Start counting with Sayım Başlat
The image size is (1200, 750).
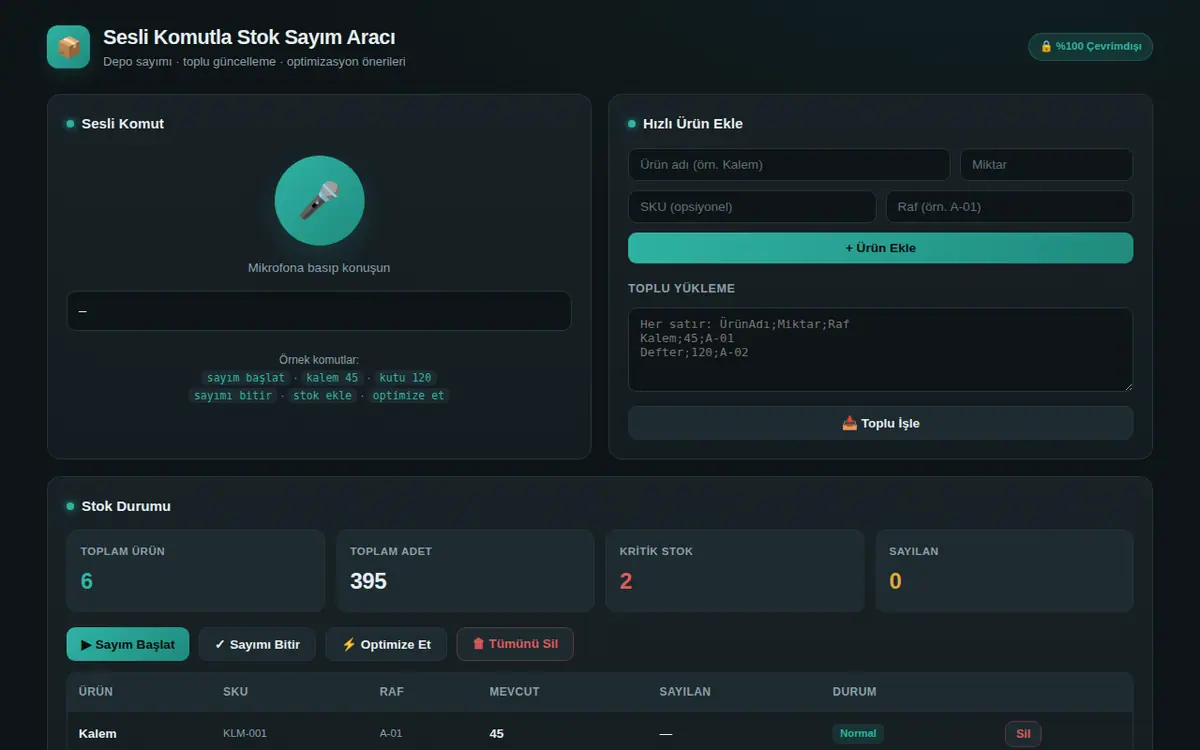coord(128,644)
